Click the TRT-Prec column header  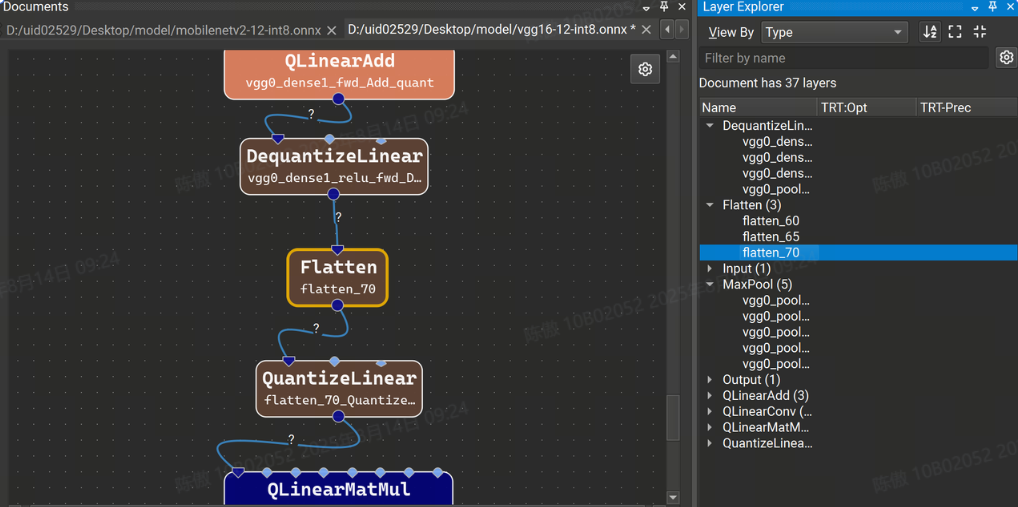(x=966, y=108)
